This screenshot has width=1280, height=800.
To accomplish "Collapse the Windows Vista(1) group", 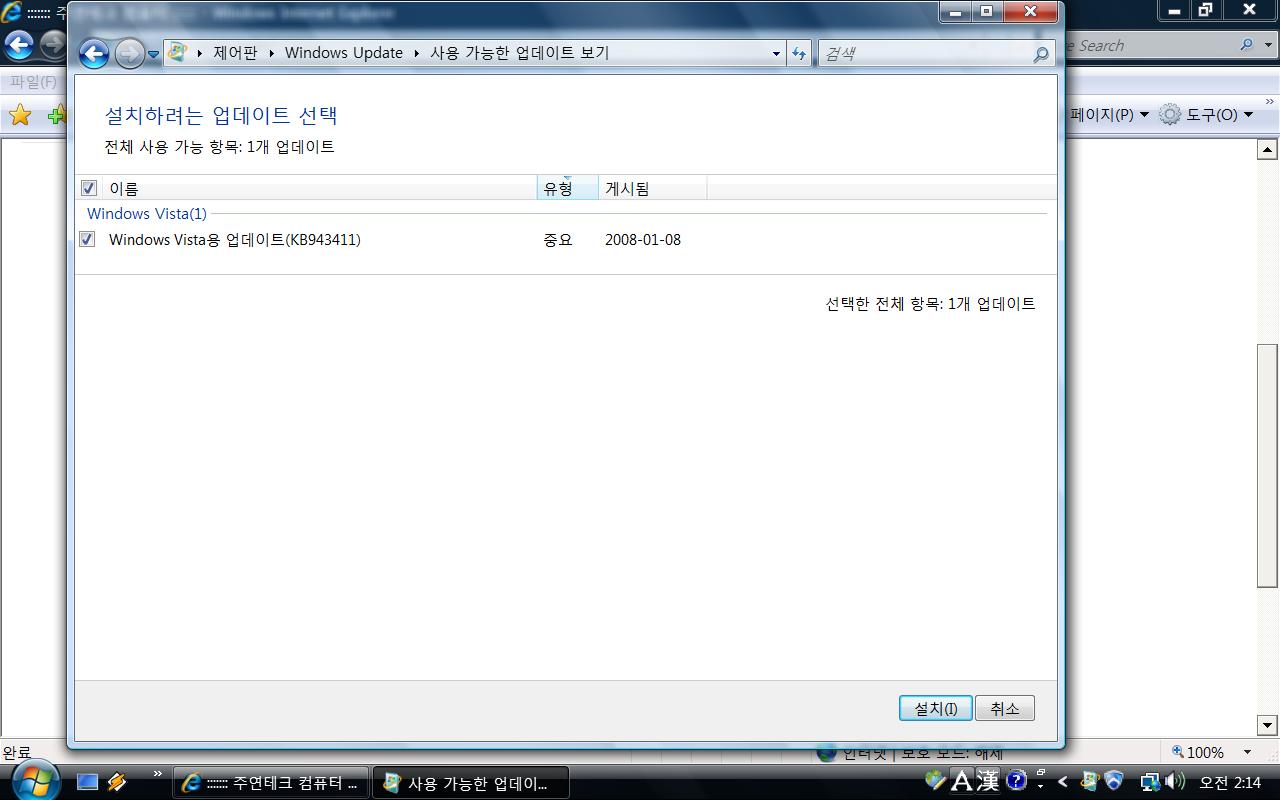I will [147, 213].
